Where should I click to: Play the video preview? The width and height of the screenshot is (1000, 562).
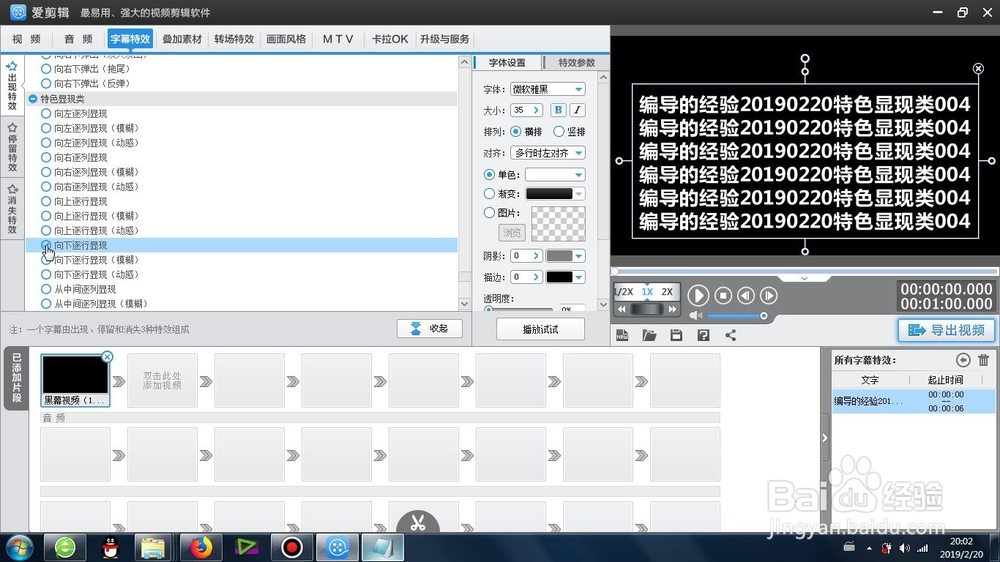click(x=698, y=295)
